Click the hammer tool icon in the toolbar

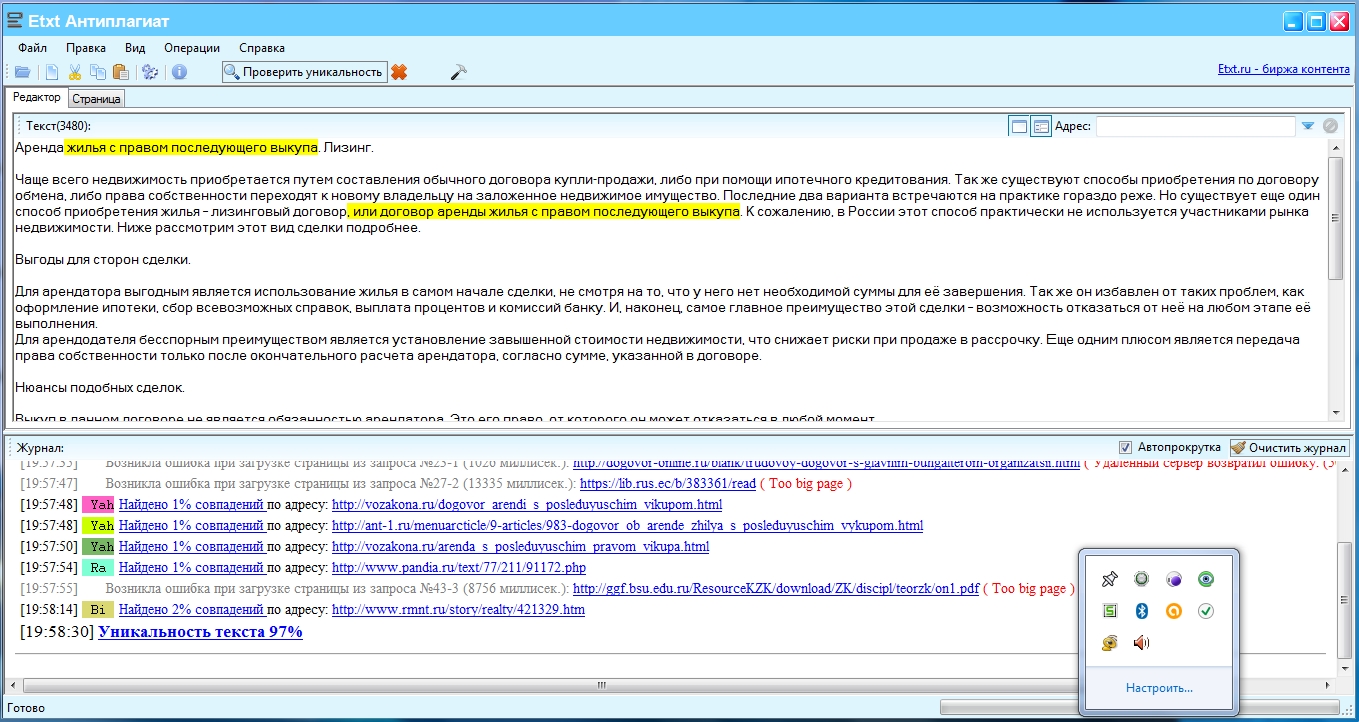click(x=459, y=72)
